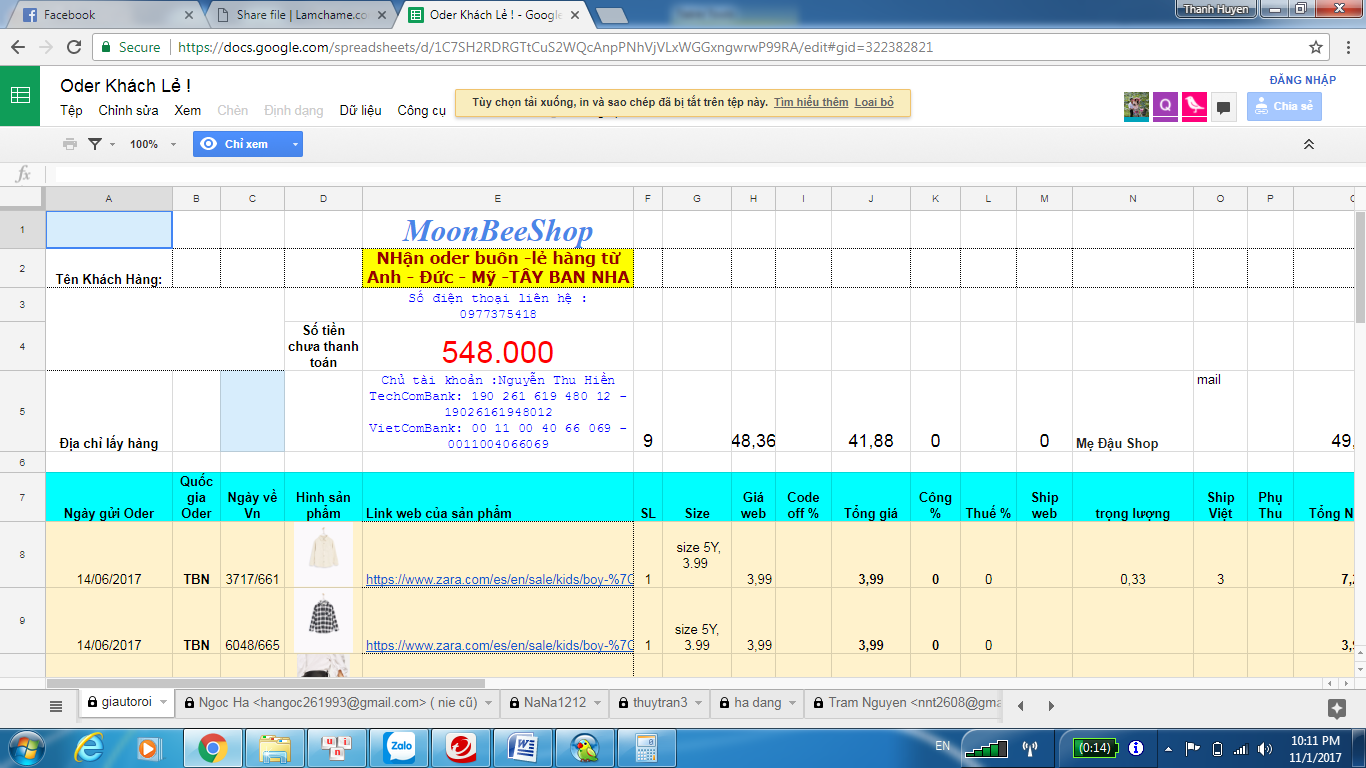Open the comments speech bubble icon
This screenshot has height=768, width=1366.
pyautogui.click(x=1223, y=107)
